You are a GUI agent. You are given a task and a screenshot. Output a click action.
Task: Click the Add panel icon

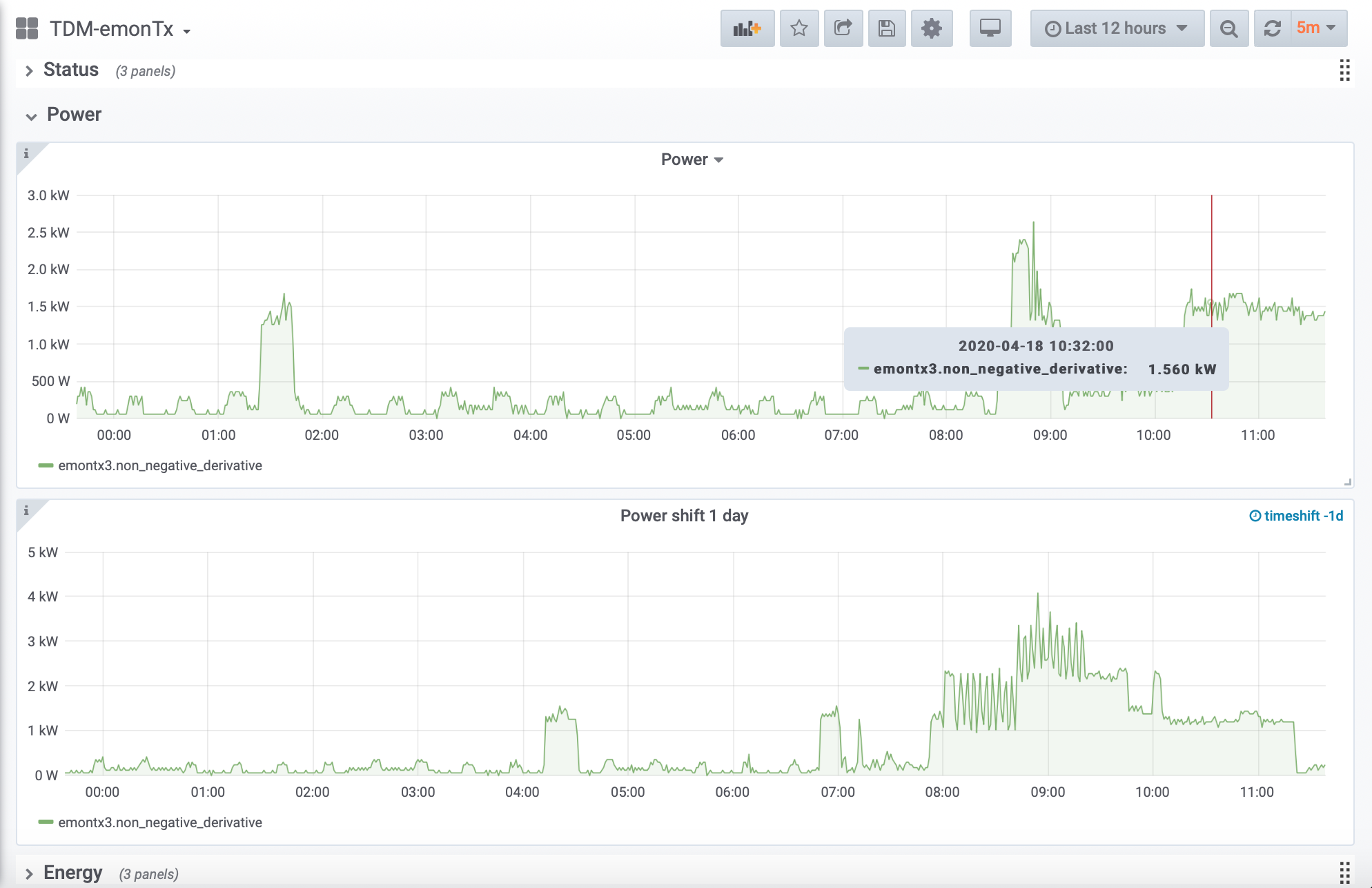tap(747, 28)
